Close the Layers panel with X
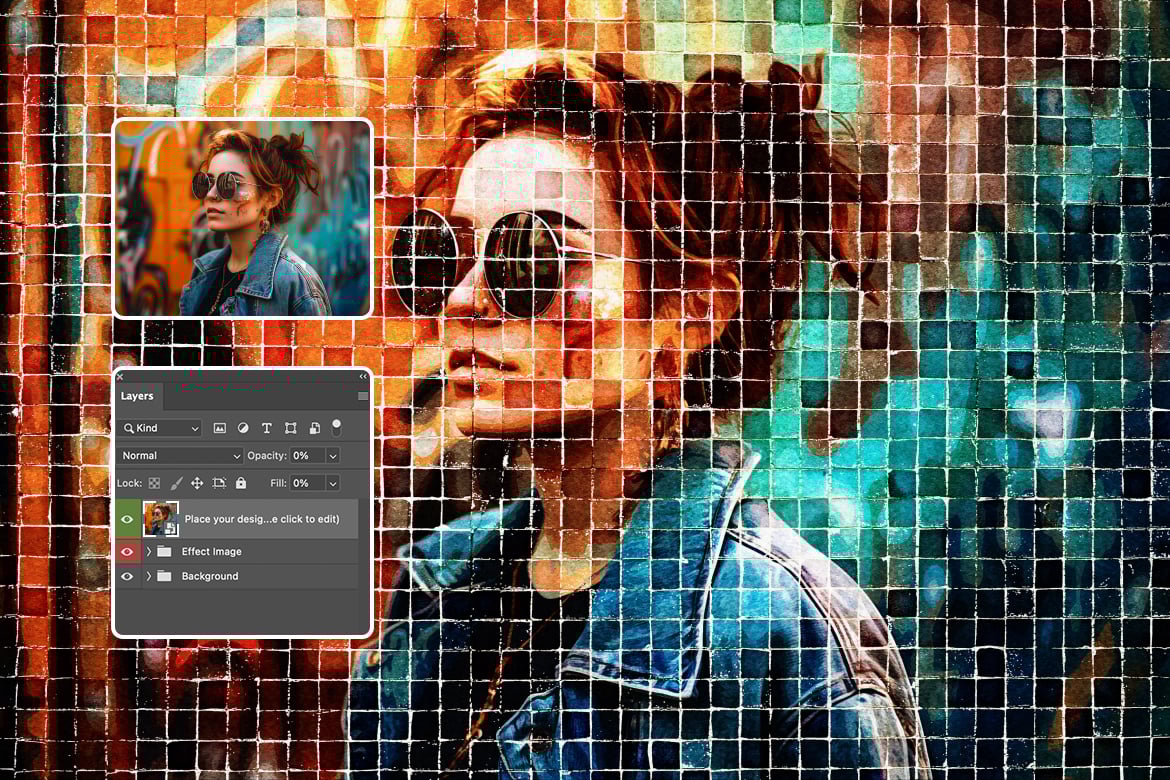1170x780 pixels. click(x=120, y=377)
